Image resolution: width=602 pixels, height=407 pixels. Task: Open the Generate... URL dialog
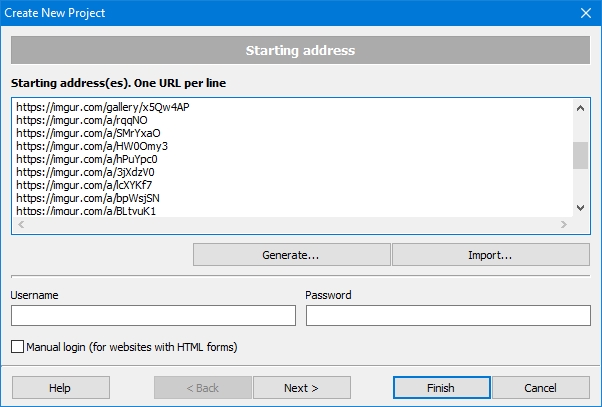[x=291, y=255]
